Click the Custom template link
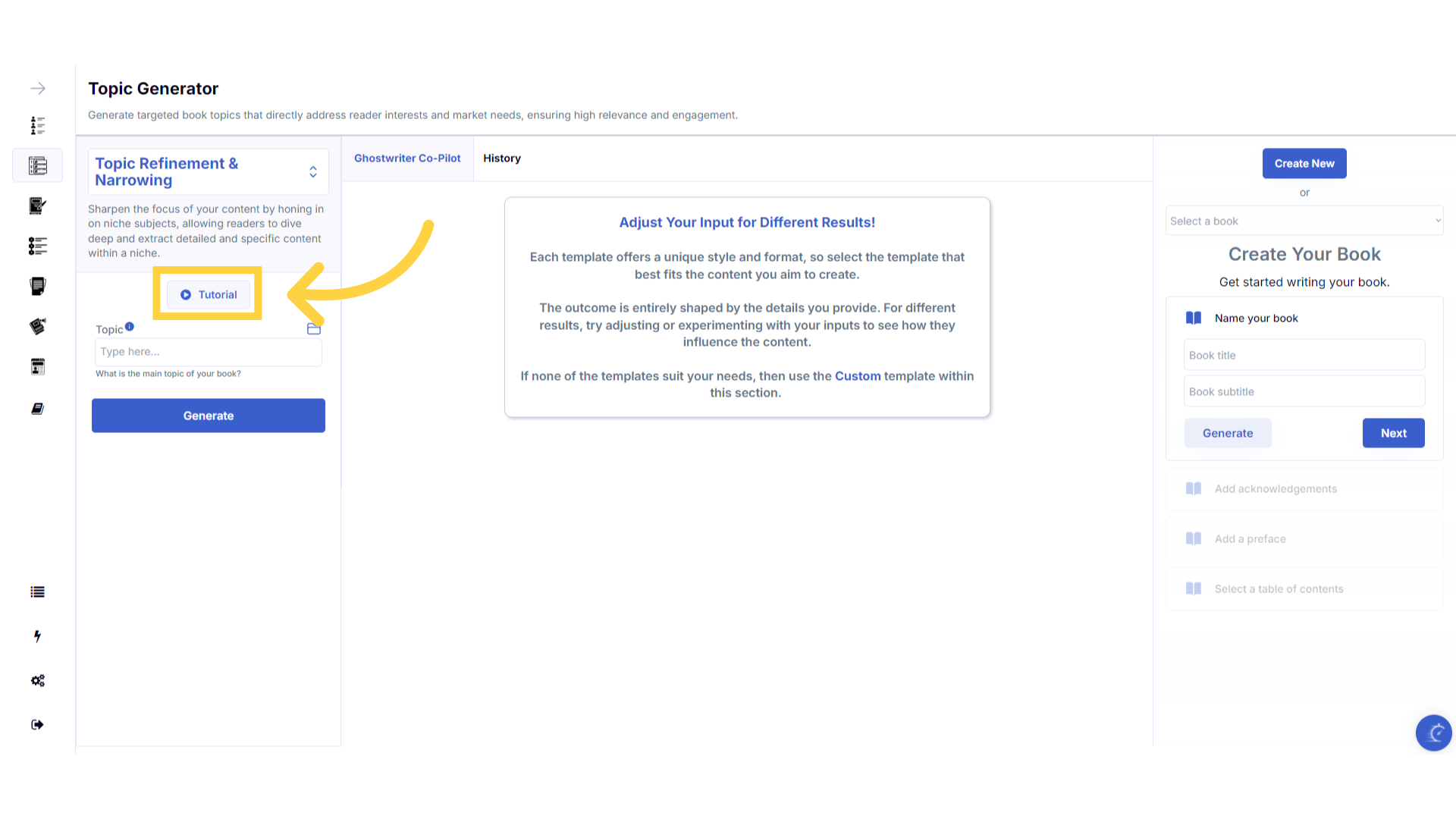Viewport: 1456px width, 819px height. pos(858,376)
